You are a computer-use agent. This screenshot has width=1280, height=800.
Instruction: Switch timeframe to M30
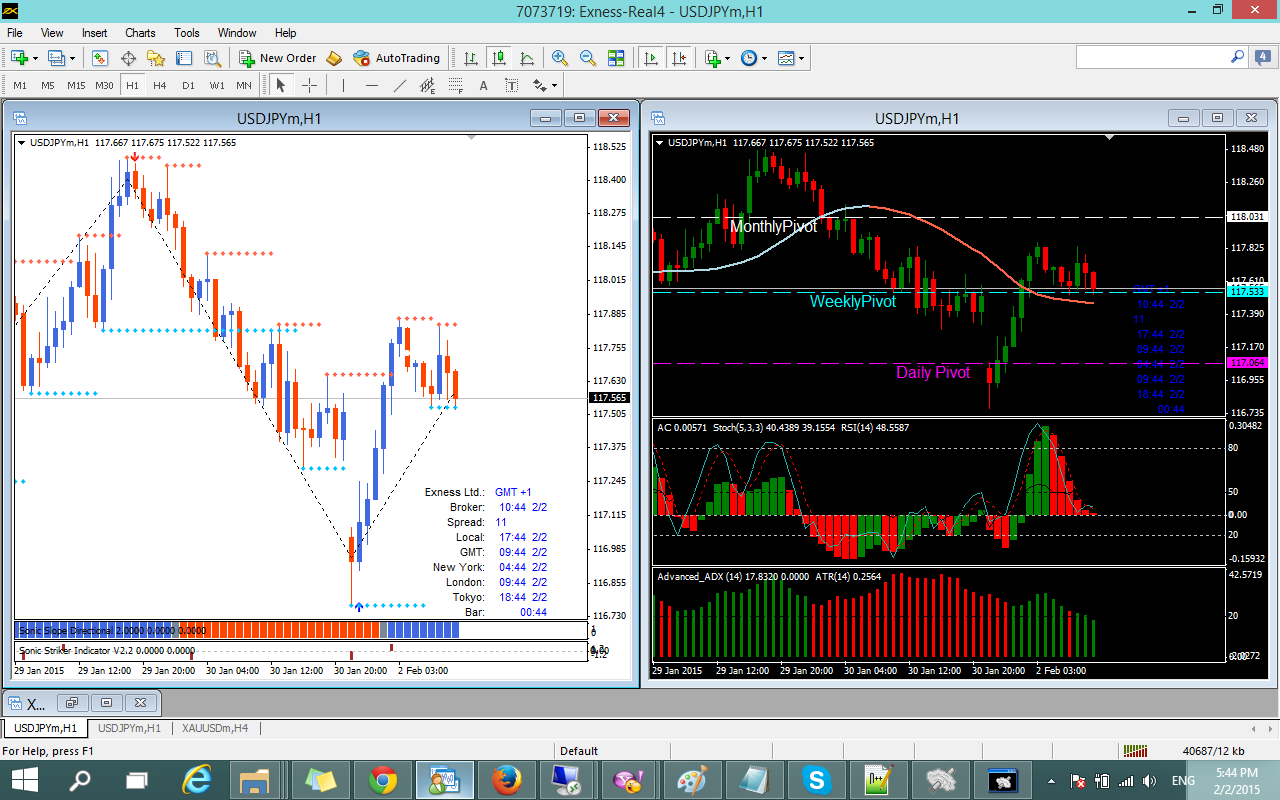(104, 85)
